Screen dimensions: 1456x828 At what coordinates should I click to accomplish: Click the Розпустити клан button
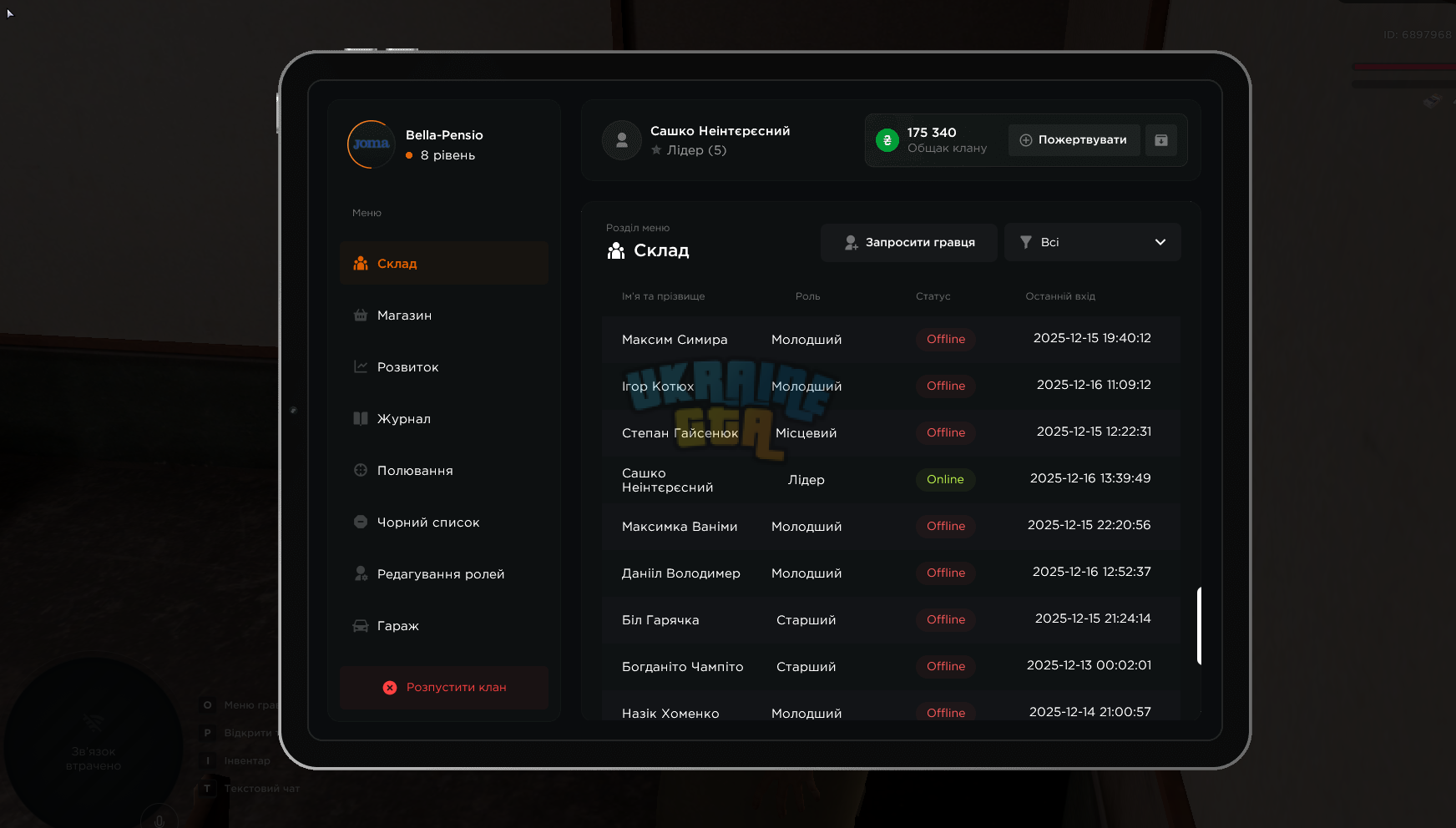pos(444,688)
